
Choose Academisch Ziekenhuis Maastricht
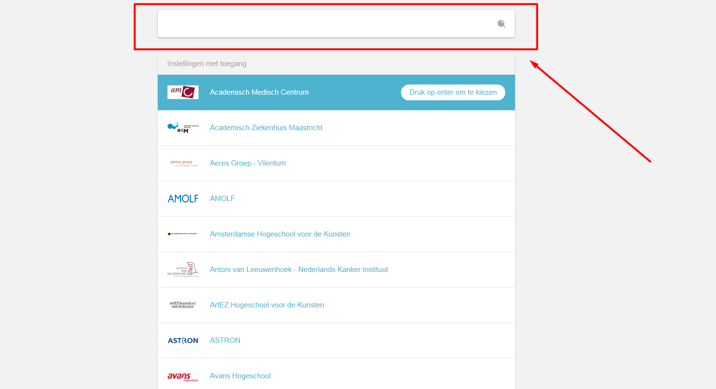[x=266, y=128]
